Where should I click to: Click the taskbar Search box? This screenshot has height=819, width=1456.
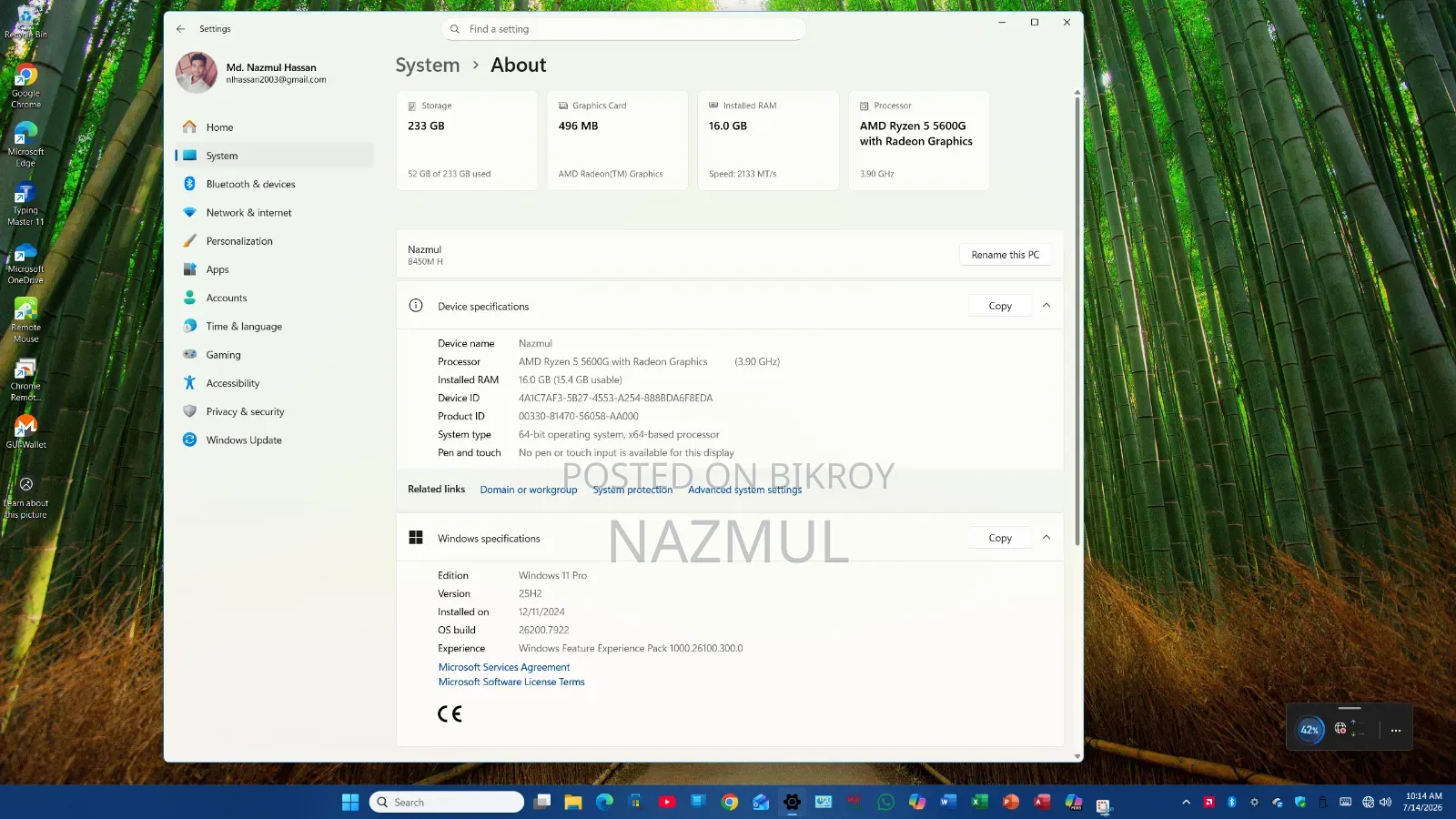[447, 802]
